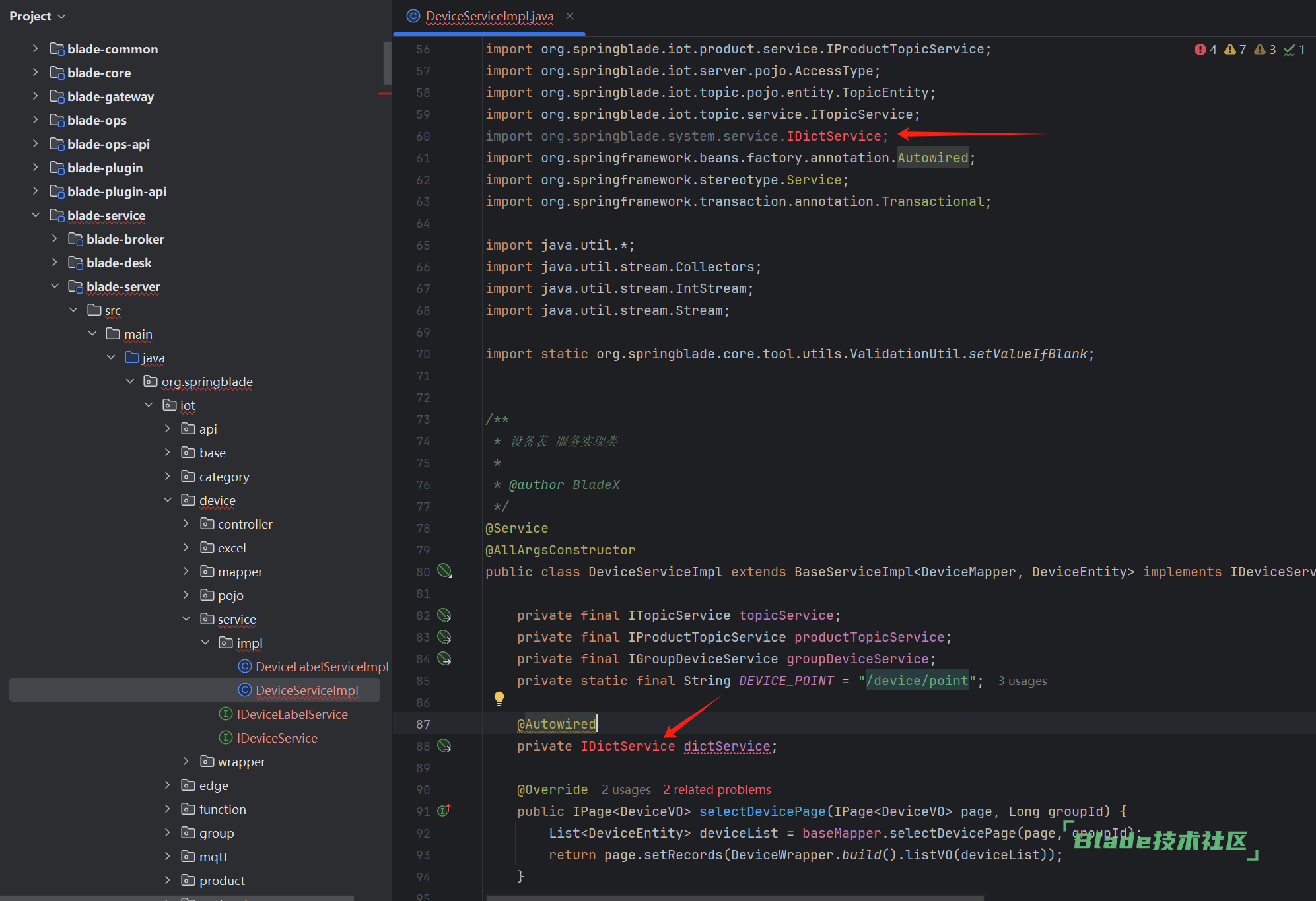This screenshot has width=1316, height=901.
Task: Collapse the blade-server module
Action: [55, 286]
